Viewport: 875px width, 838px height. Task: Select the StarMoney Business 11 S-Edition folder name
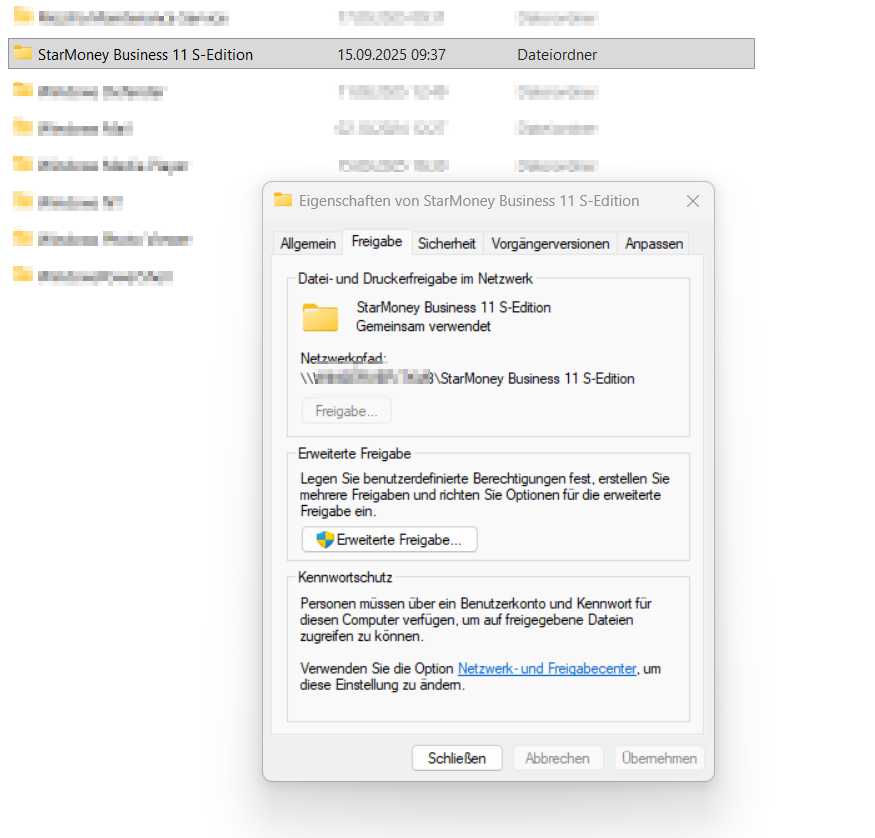pyautogui.click(x=145, y=55)
